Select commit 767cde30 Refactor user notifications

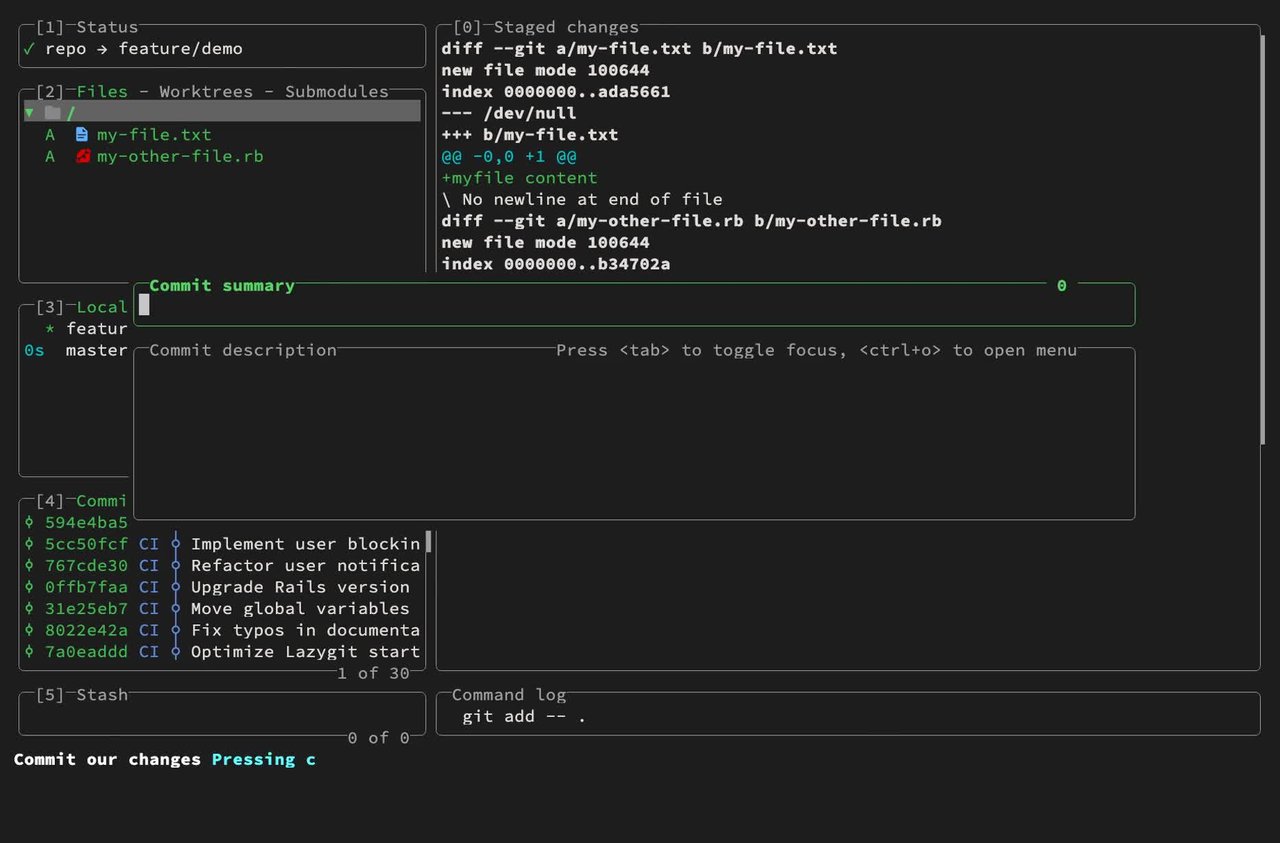click(x=222, y=565)
